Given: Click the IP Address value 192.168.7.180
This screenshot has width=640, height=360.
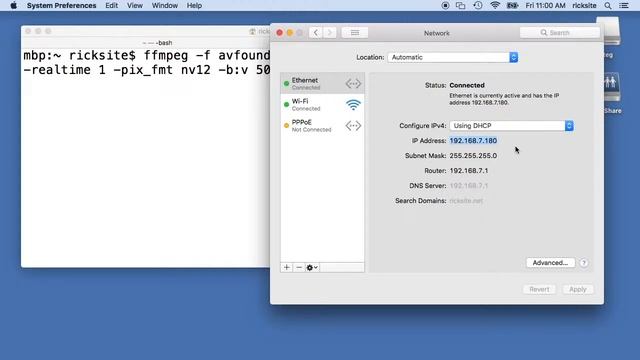Looking at the screenshot, I should click(x=473, y=140).
